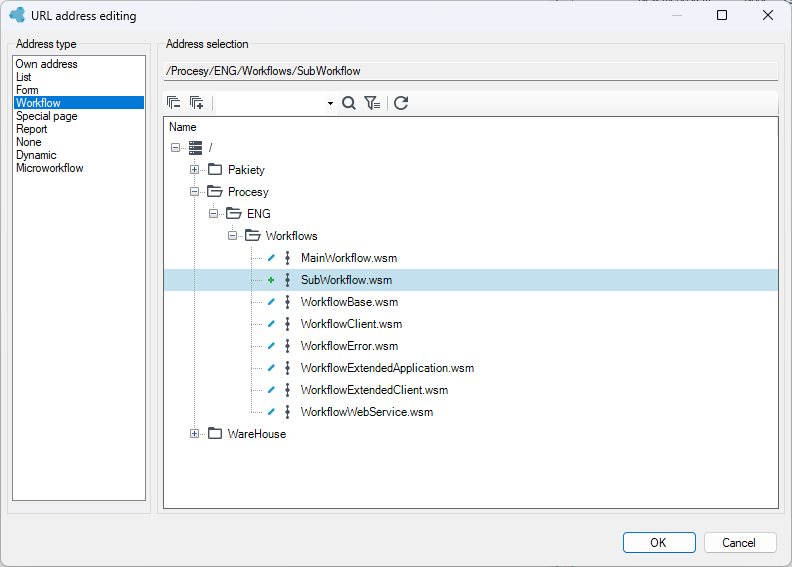
Task: Select Workflow address type
Action: (79, 103)
